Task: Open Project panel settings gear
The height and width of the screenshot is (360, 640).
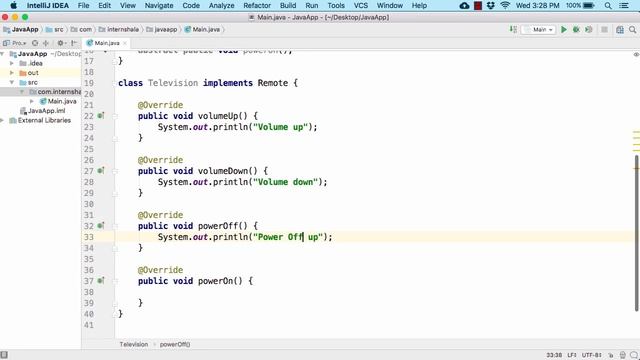Action: click(x=61, y=43)
